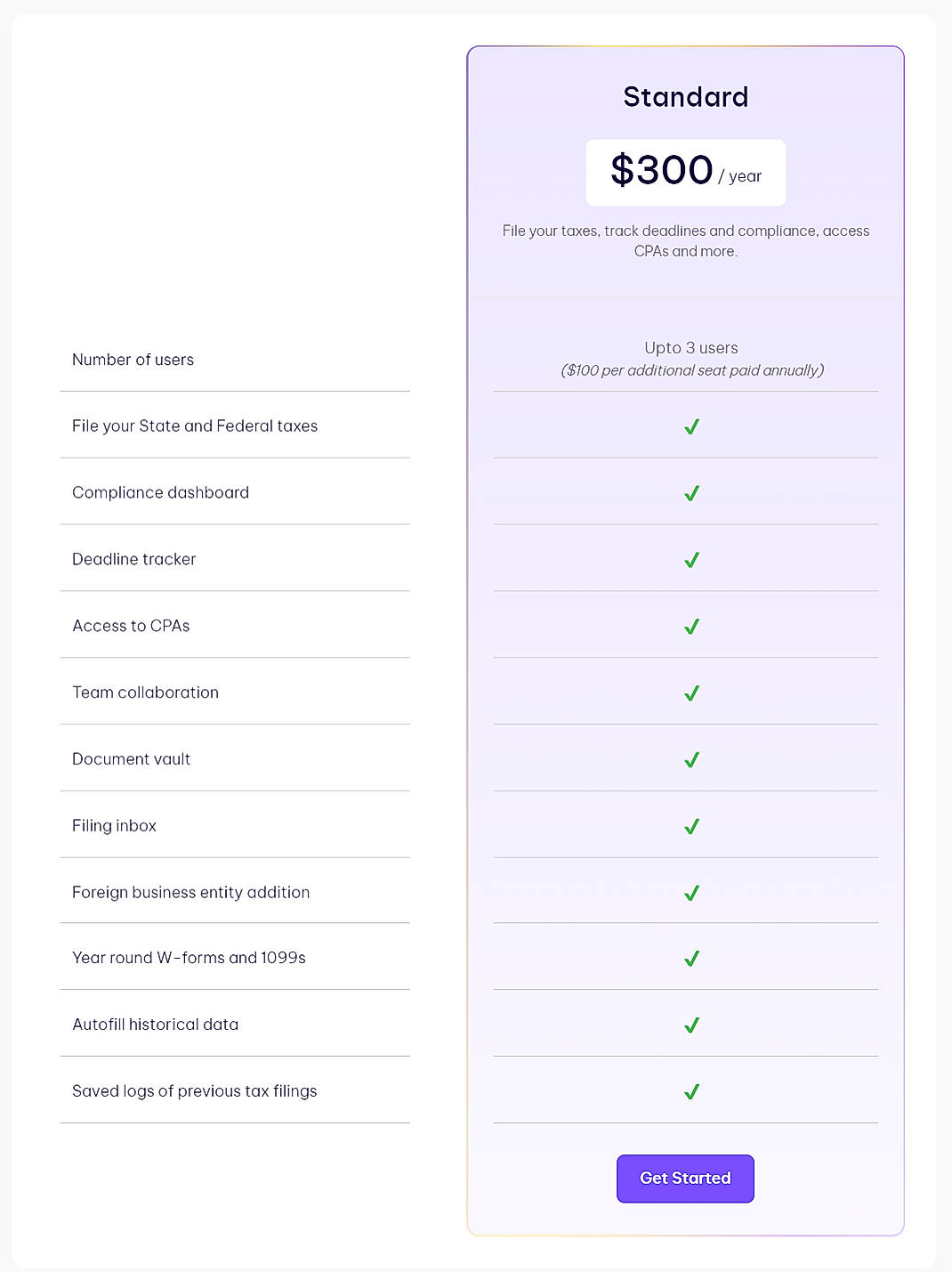This screenshot has height=1272, width=952.
Task: Select the Compliance dashboard checkmark
Action: click(690, 493)
